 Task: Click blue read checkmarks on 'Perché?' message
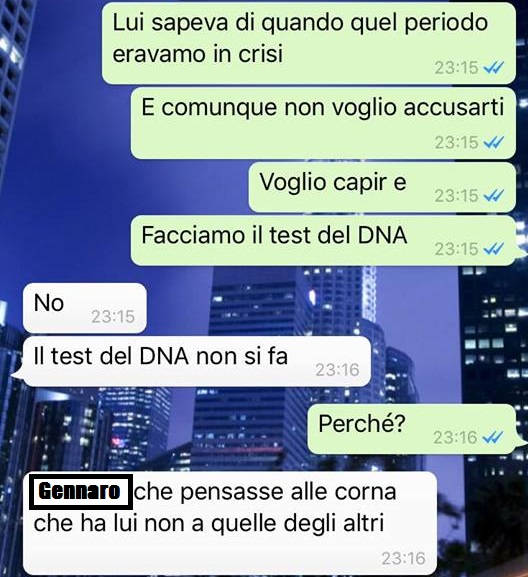[493, 438]
